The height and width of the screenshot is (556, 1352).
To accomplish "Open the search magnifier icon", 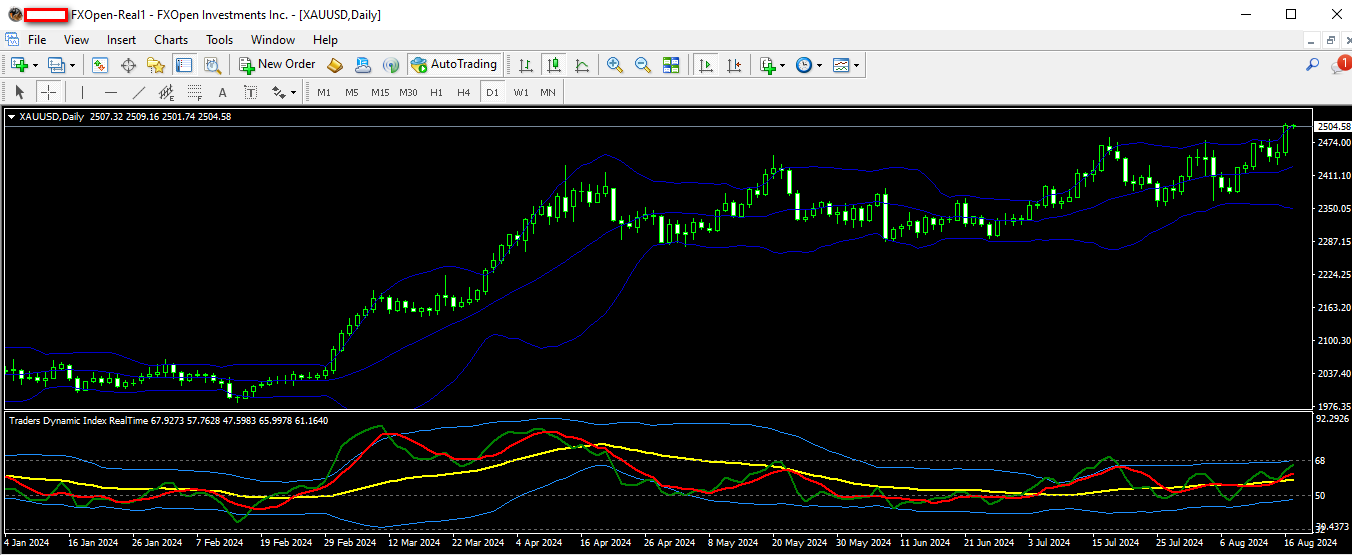I will click(x=1313, y=65).
